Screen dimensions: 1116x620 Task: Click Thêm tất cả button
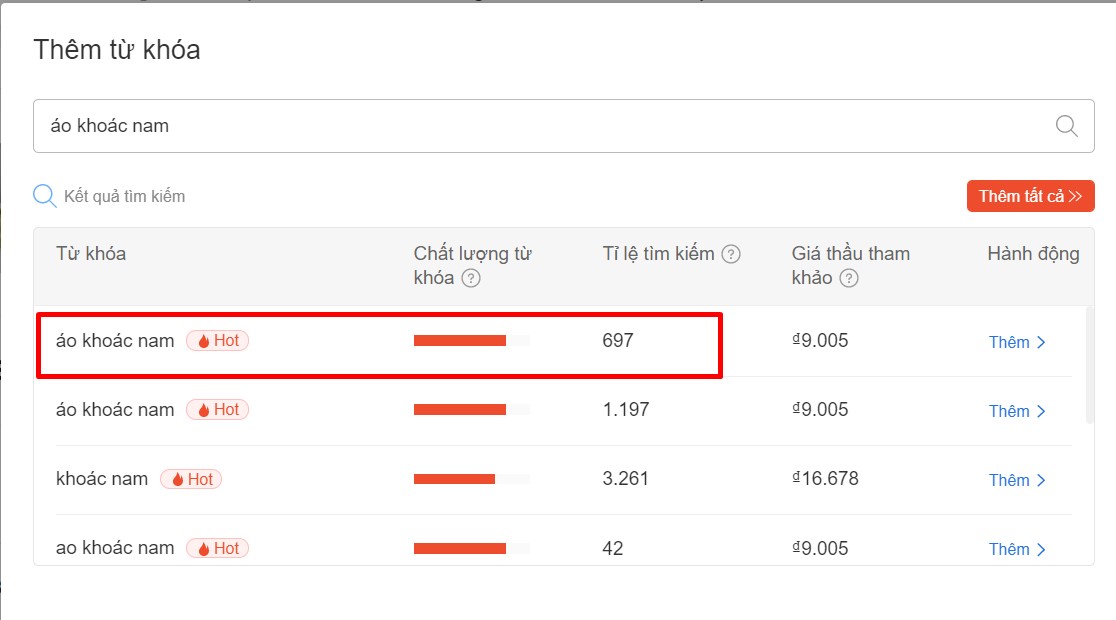(1030, 196)
